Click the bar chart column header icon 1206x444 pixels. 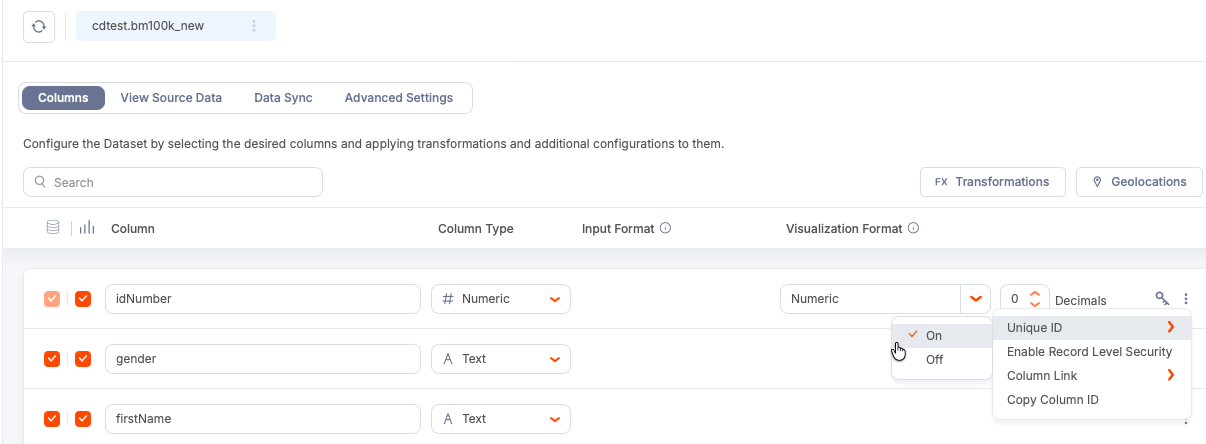[x=87, y=228]
